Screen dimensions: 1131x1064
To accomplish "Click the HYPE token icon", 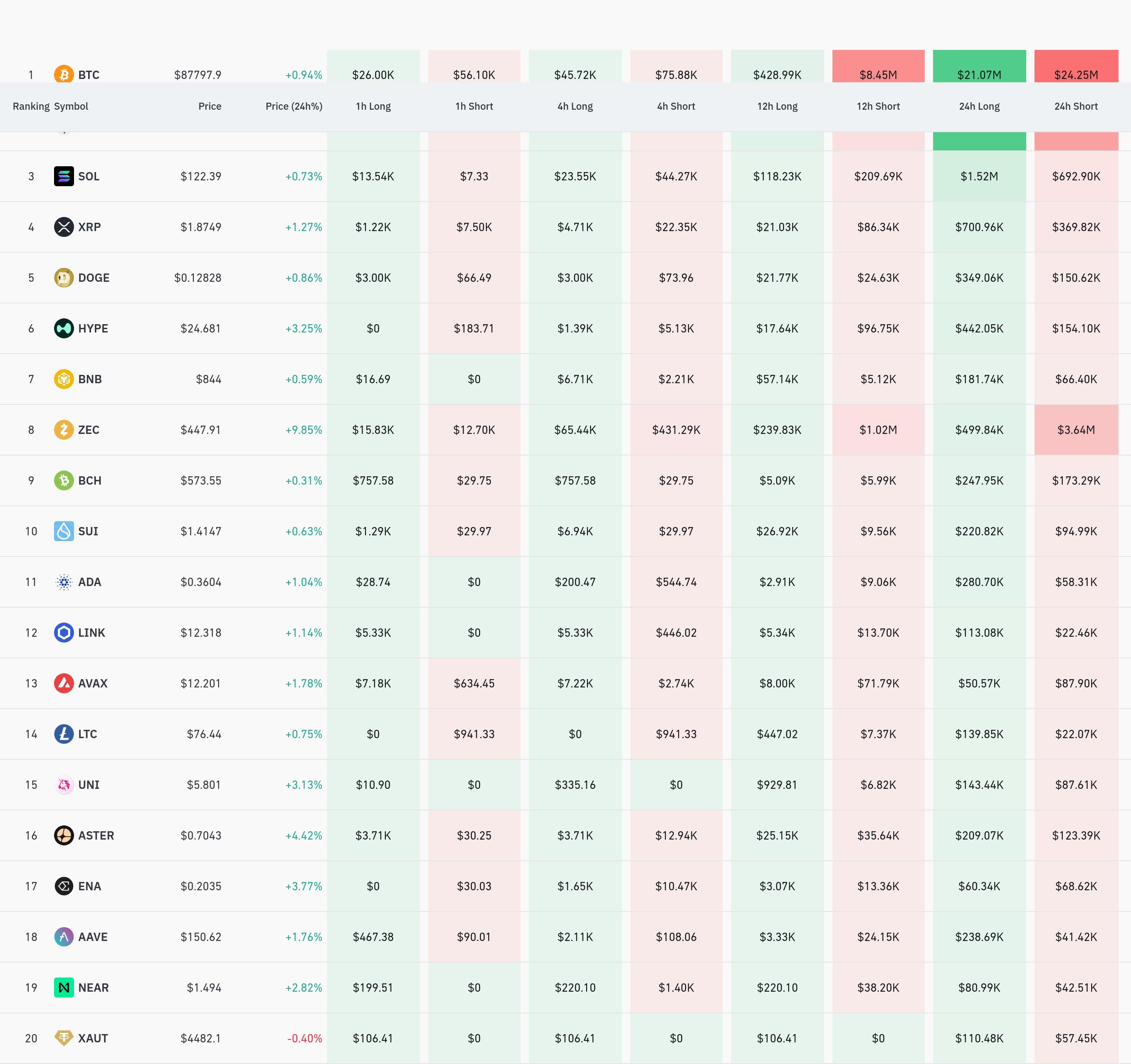I will [64, 328].
